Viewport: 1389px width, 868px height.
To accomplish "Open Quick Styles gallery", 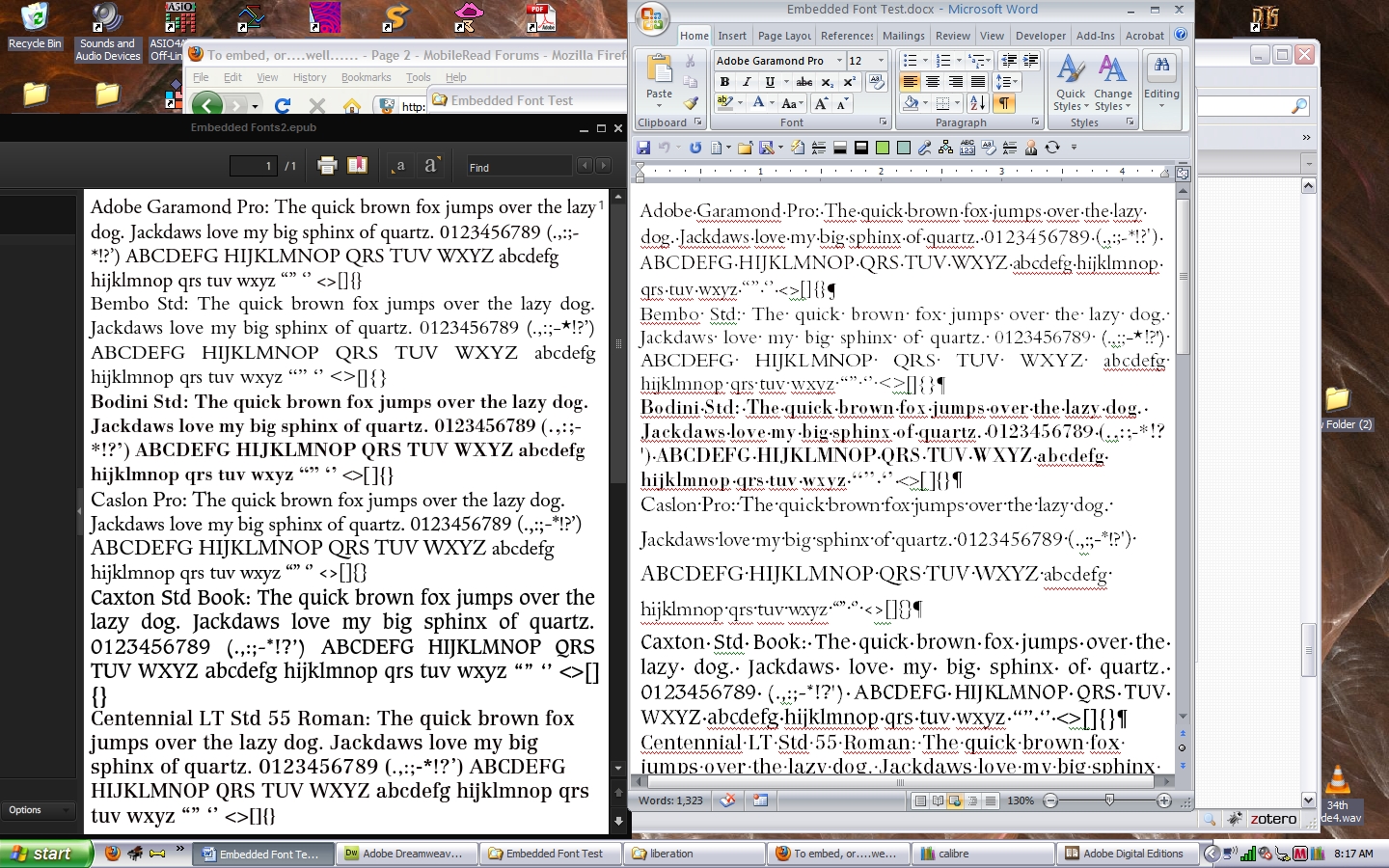I will pyautogui.click(x=1070, y=83).
